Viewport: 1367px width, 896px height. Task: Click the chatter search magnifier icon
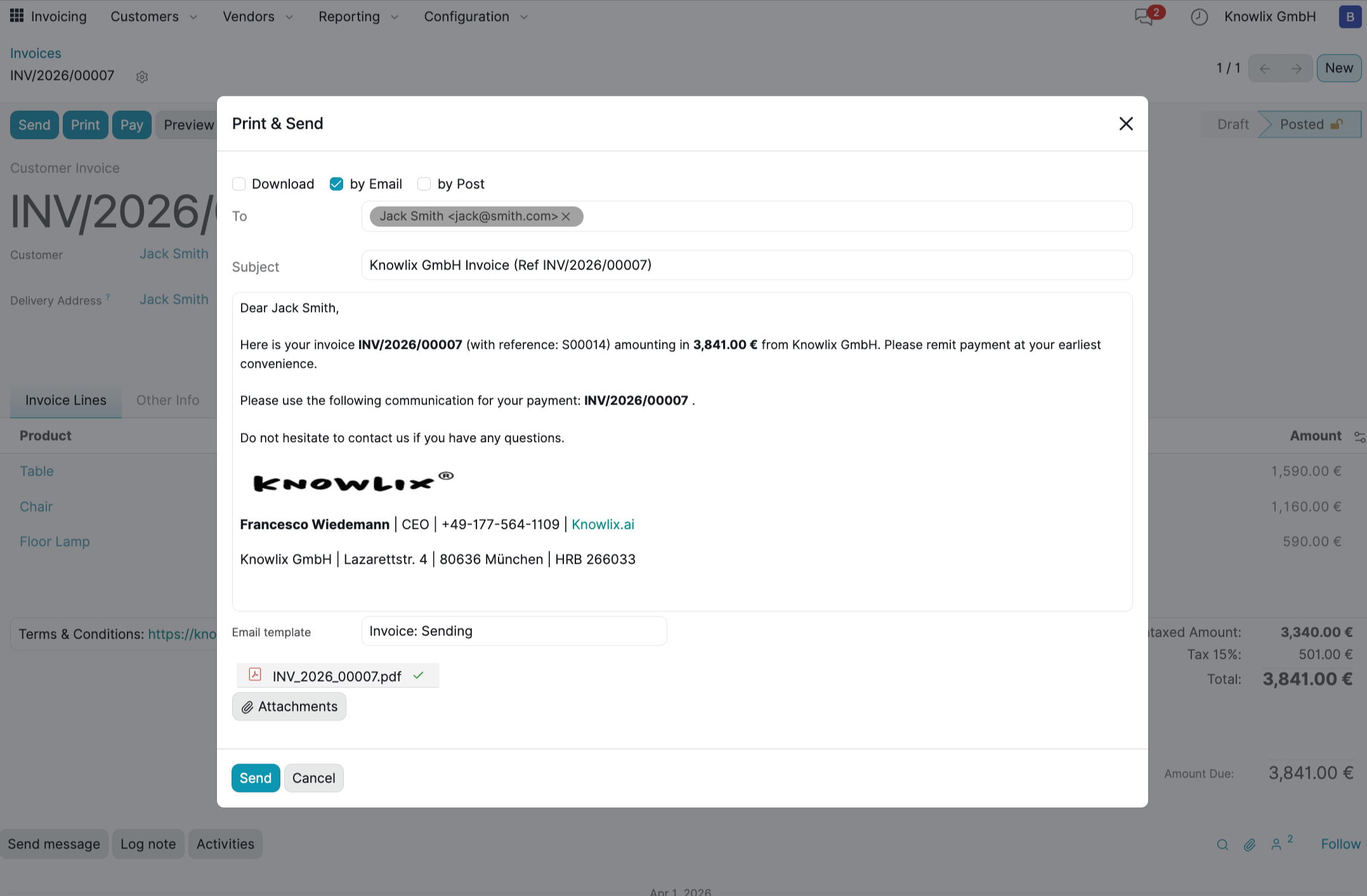click(x=1222, y=845)
